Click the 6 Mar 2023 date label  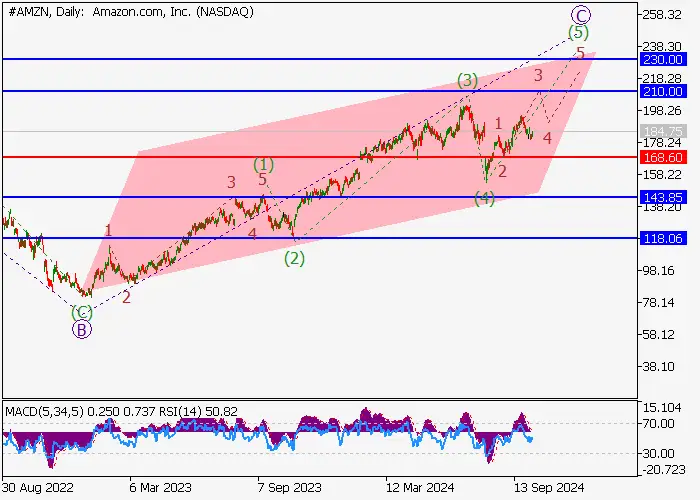[161, 487]
